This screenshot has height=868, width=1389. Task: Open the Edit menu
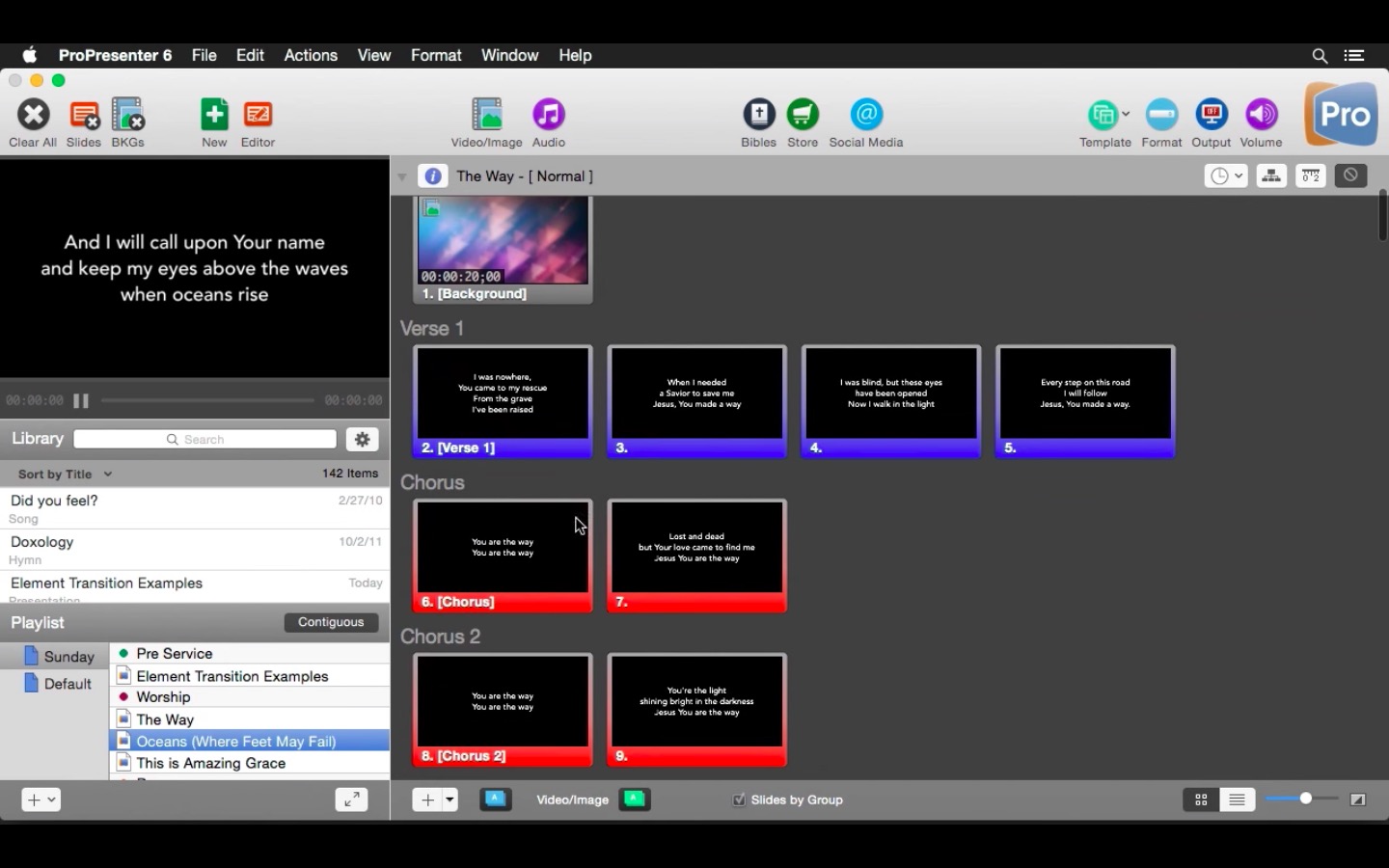[250, 56]
